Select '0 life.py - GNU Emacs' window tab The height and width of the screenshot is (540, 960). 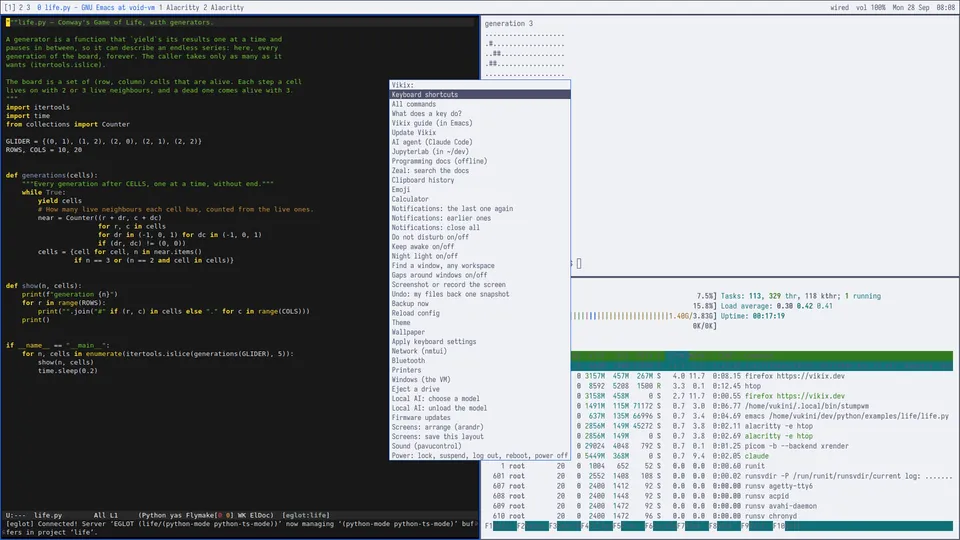point(96,7)
